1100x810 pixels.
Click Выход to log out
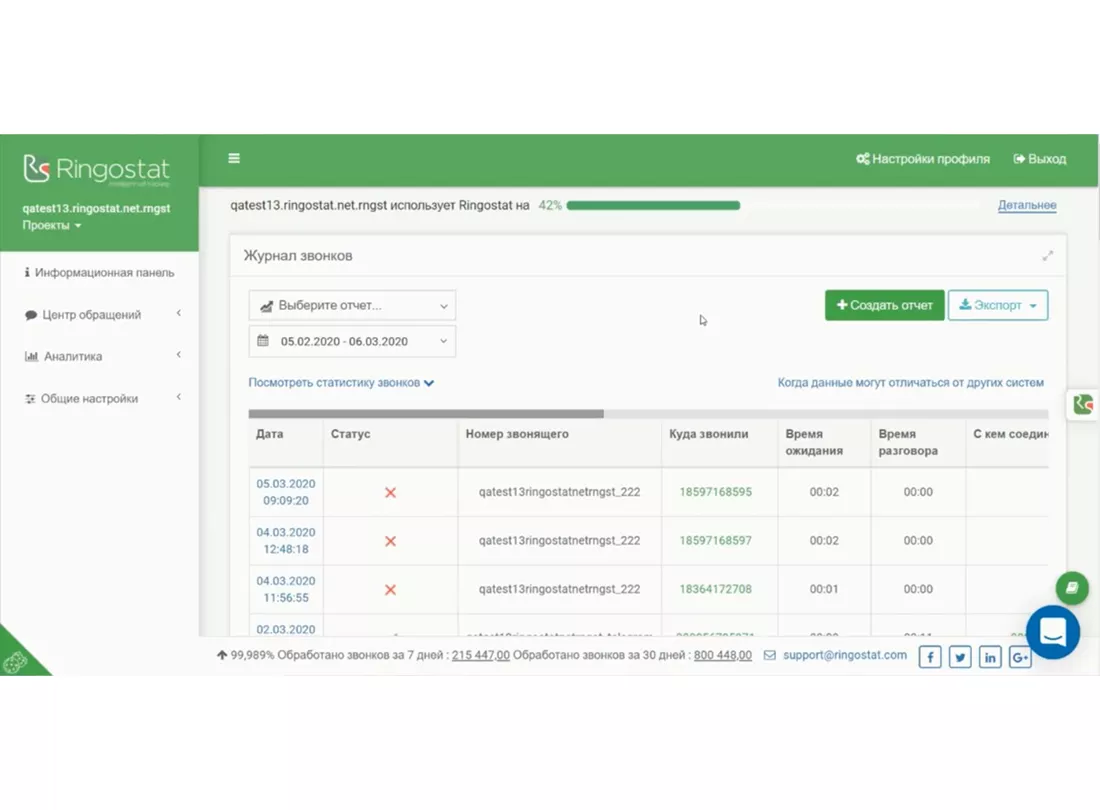[x=1040, y=159]
